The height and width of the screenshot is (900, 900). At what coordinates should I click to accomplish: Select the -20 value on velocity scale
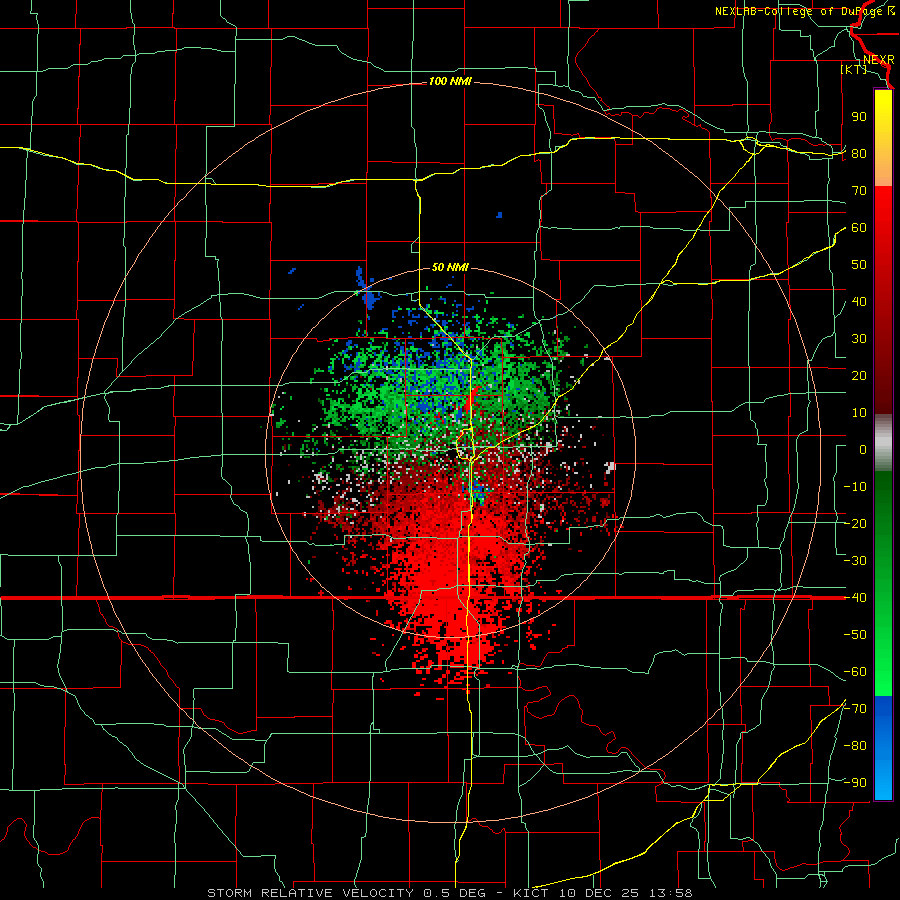click(855, 523)
